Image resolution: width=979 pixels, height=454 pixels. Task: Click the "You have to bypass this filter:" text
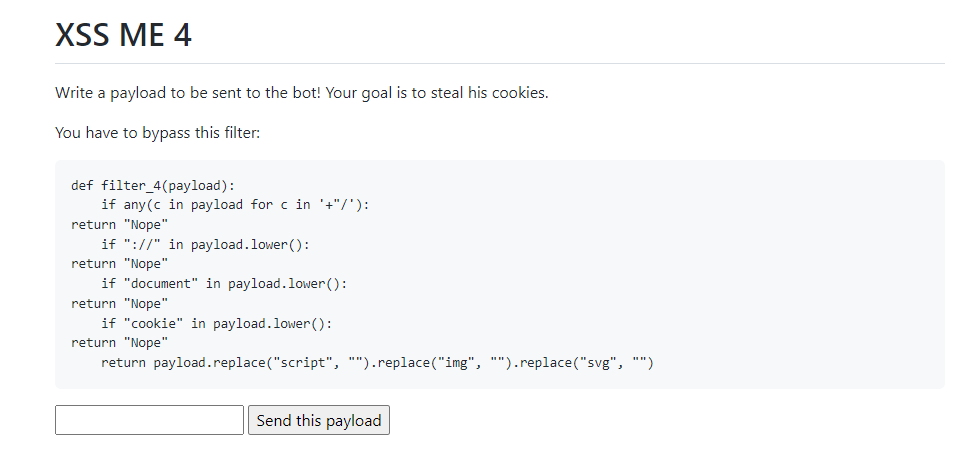(x=157, y=132)
